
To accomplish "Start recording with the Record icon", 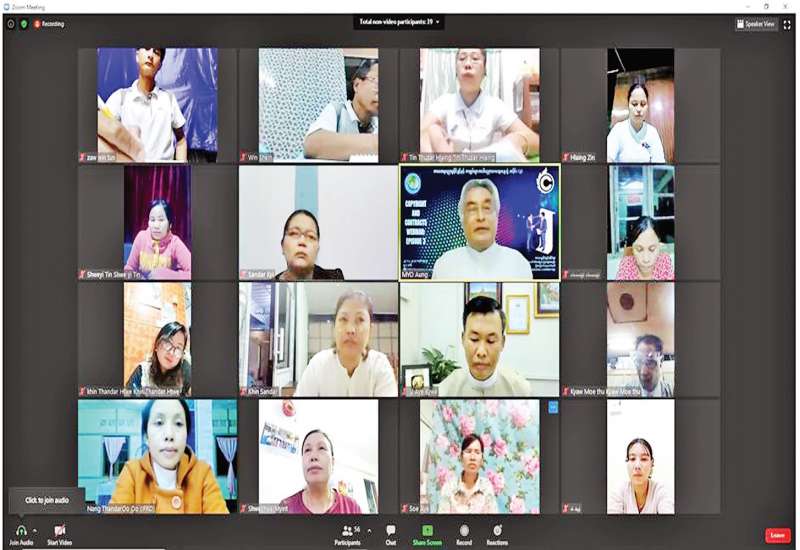I will (x=464, y=530).
